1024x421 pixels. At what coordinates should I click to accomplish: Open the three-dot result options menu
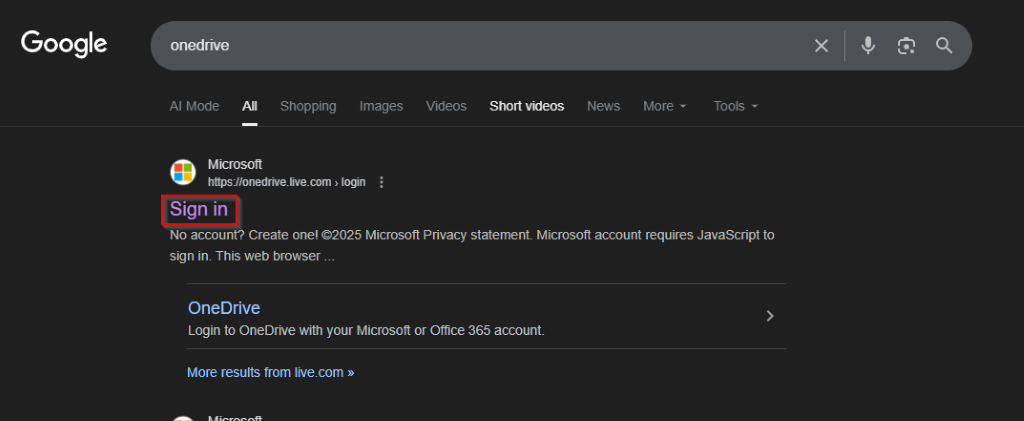(381, 182)
